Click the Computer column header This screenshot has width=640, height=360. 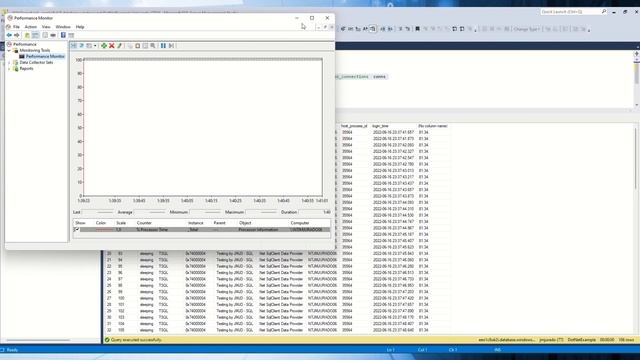pos(300,223)
